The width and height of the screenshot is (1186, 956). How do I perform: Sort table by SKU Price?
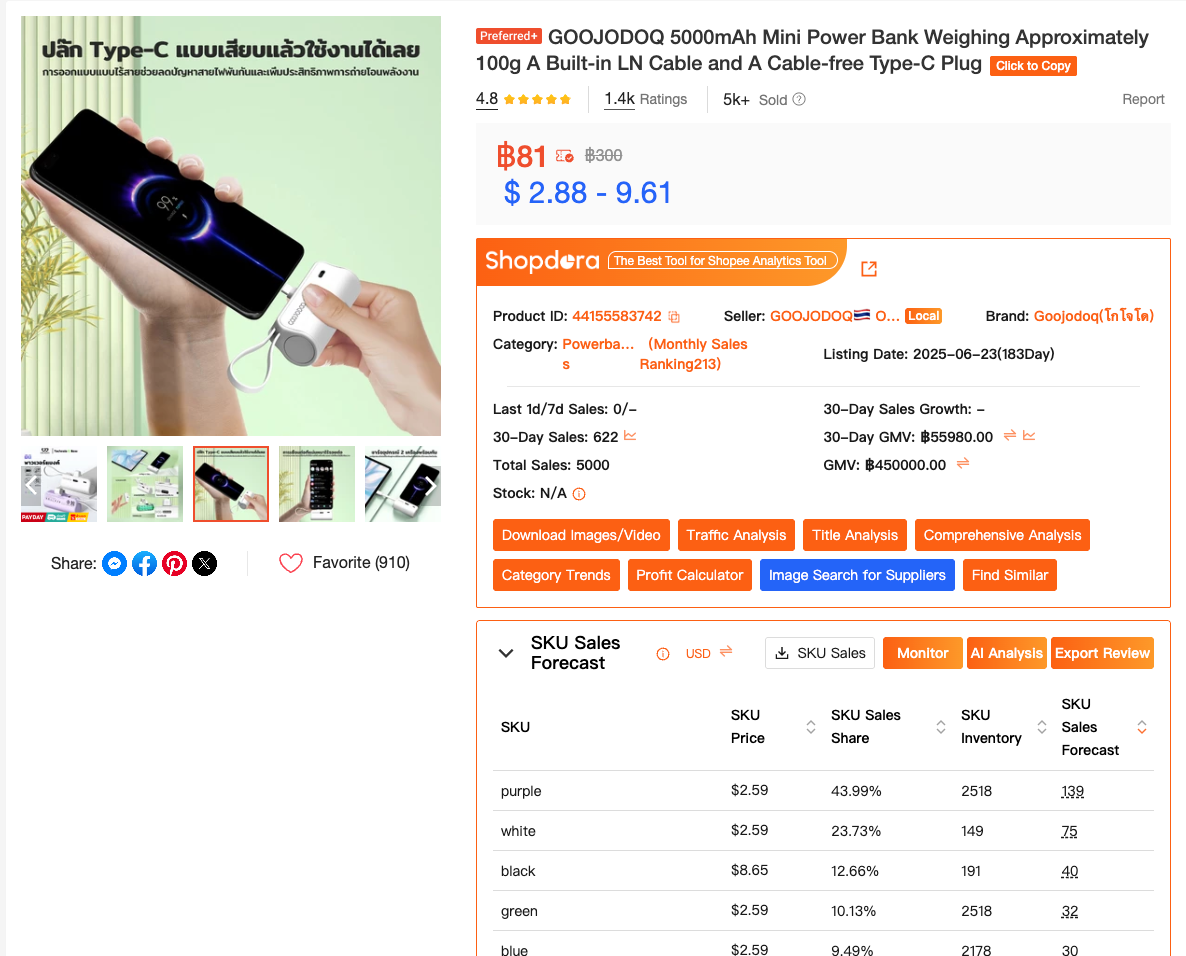coord(811,727)
